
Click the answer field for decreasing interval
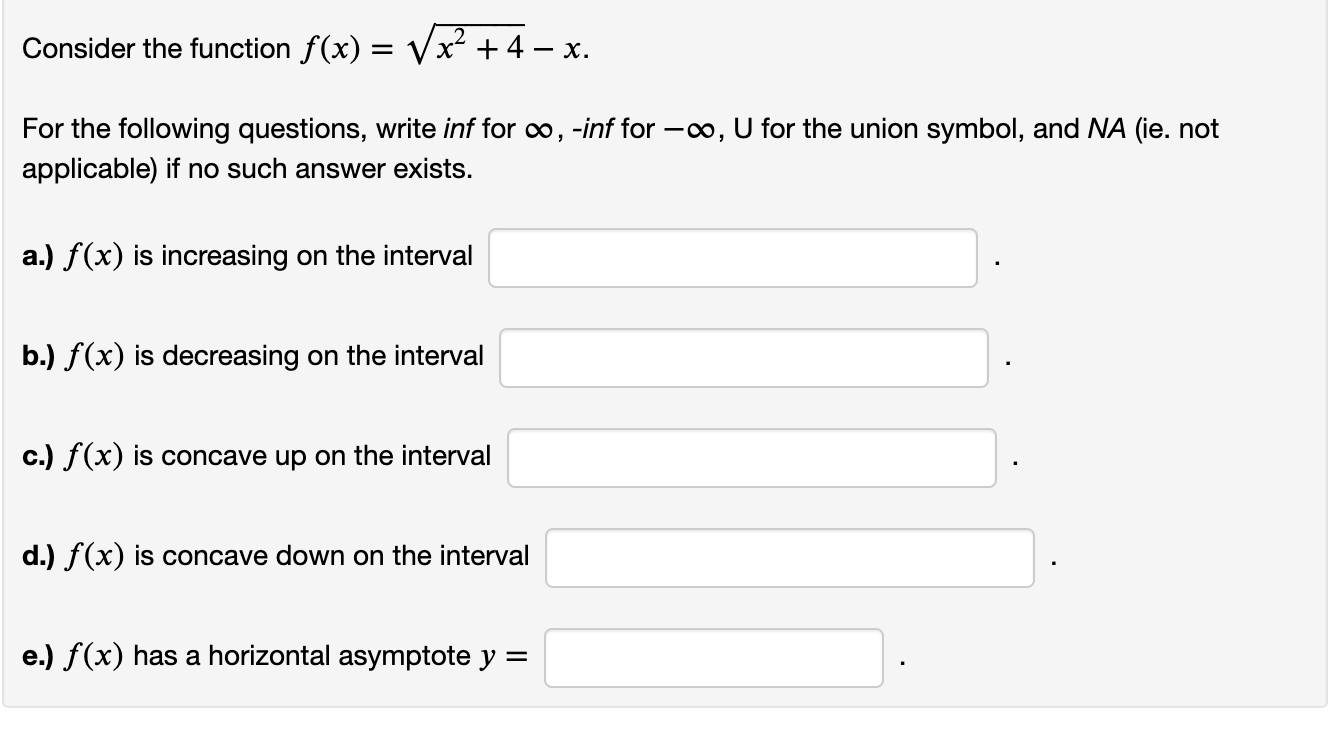coord(744,357)
